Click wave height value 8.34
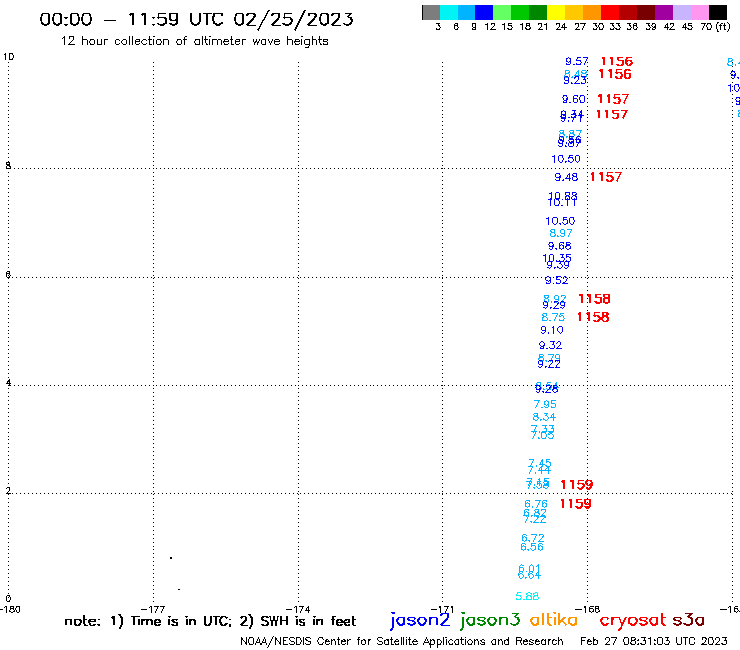The width and height of the screenshot is (740, 650). point(544,417)
